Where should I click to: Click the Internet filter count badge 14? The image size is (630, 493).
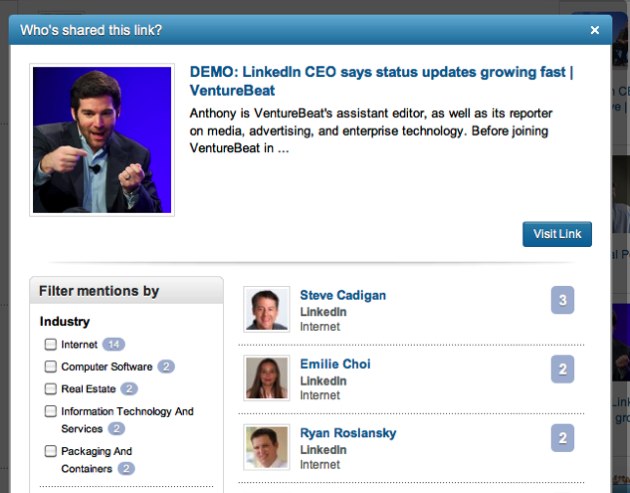(x=114, y=345)
